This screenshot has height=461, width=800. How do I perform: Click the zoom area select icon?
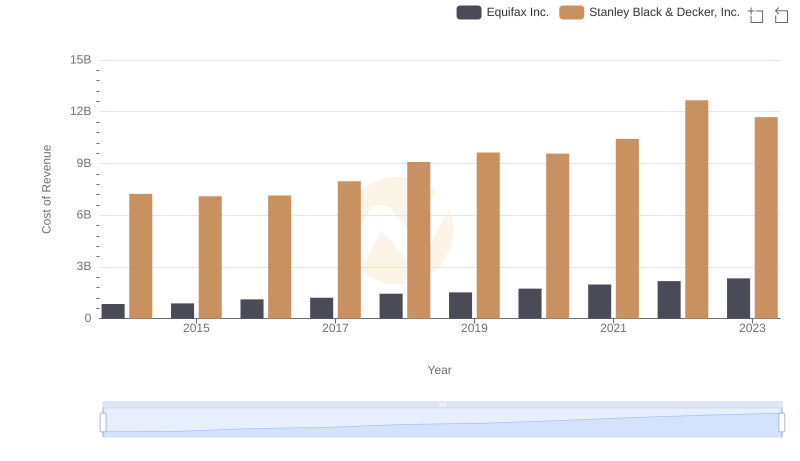756,15
